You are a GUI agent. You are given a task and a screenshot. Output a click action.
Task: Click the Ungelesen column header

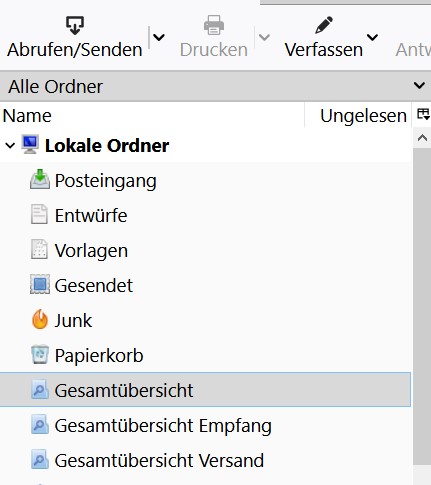pos(358,116)
